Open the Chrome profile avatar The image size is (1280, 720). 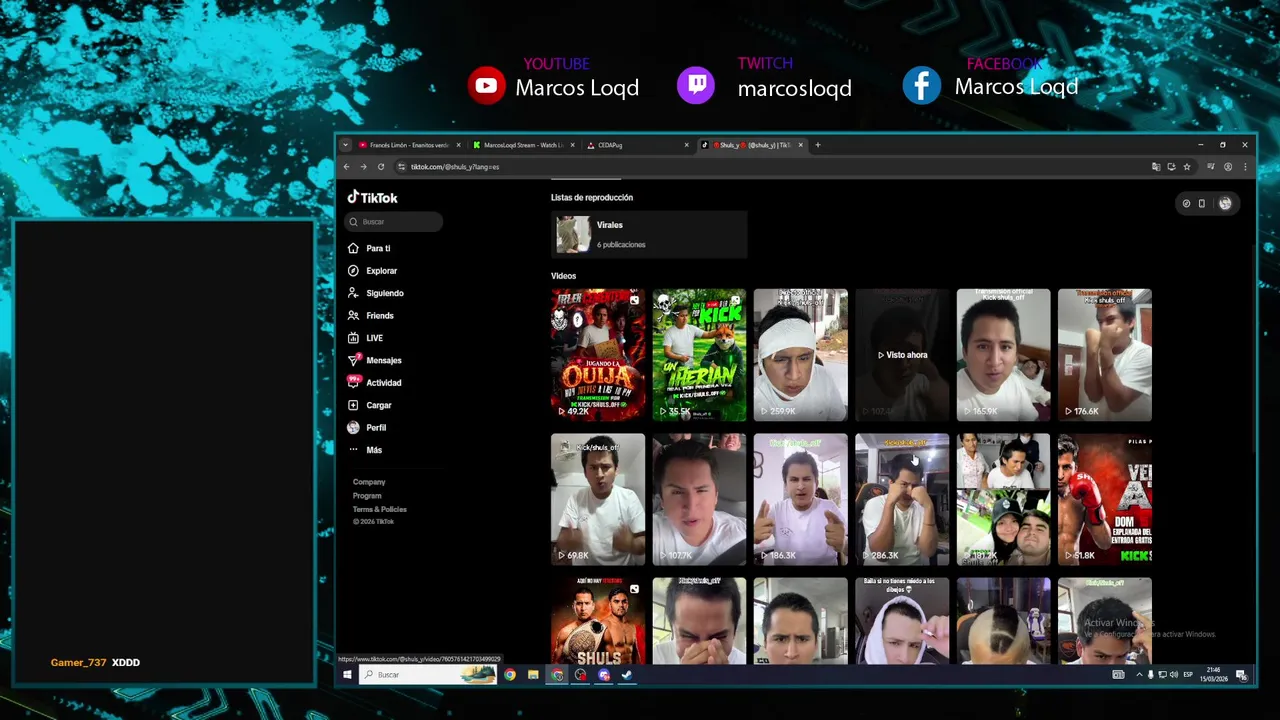point(1228,167)
